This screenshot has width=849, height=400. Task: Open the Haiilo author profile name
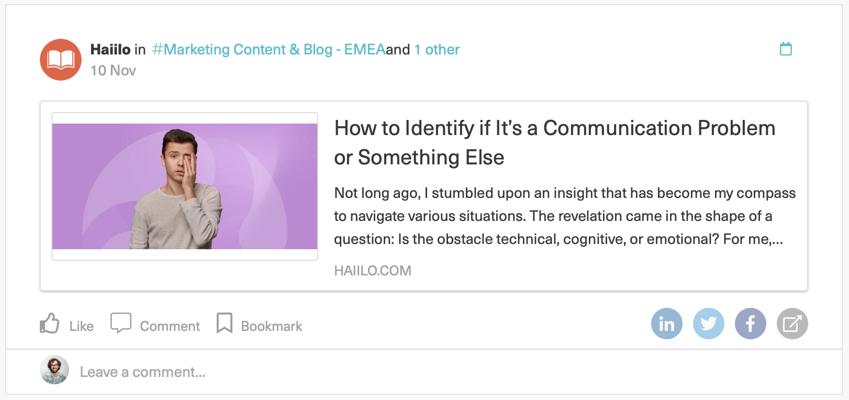coord(110,49)
